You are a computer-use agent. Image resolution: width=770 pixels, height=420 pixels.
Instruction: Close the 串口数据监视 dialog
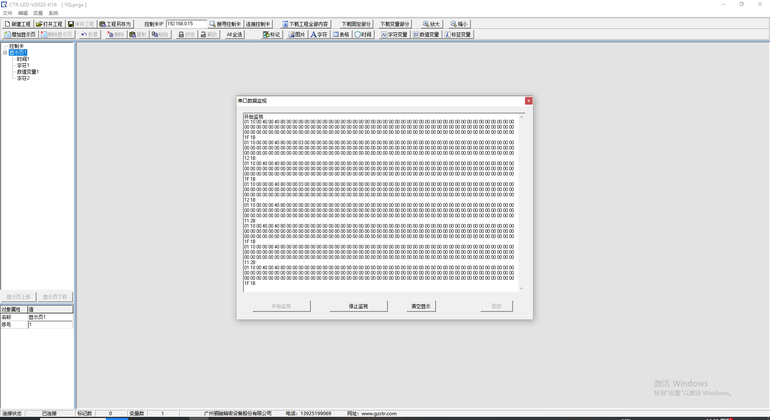coord(528,101)
